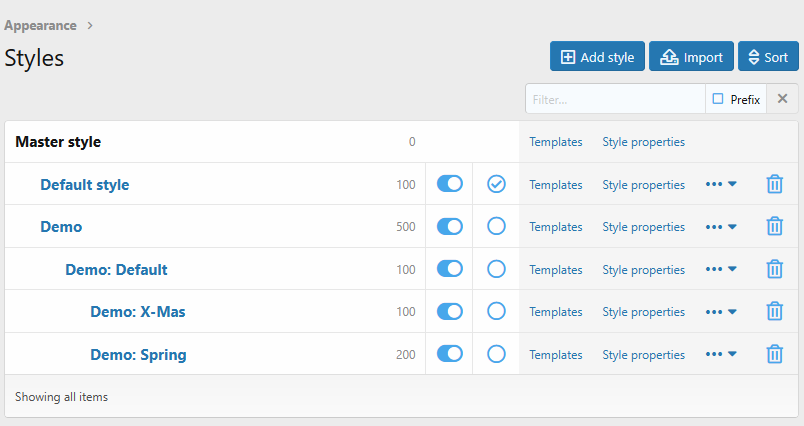Screen dimensions: 804x426
Task: Clear the filter with the X icon
Action: (x=783, y=99)
